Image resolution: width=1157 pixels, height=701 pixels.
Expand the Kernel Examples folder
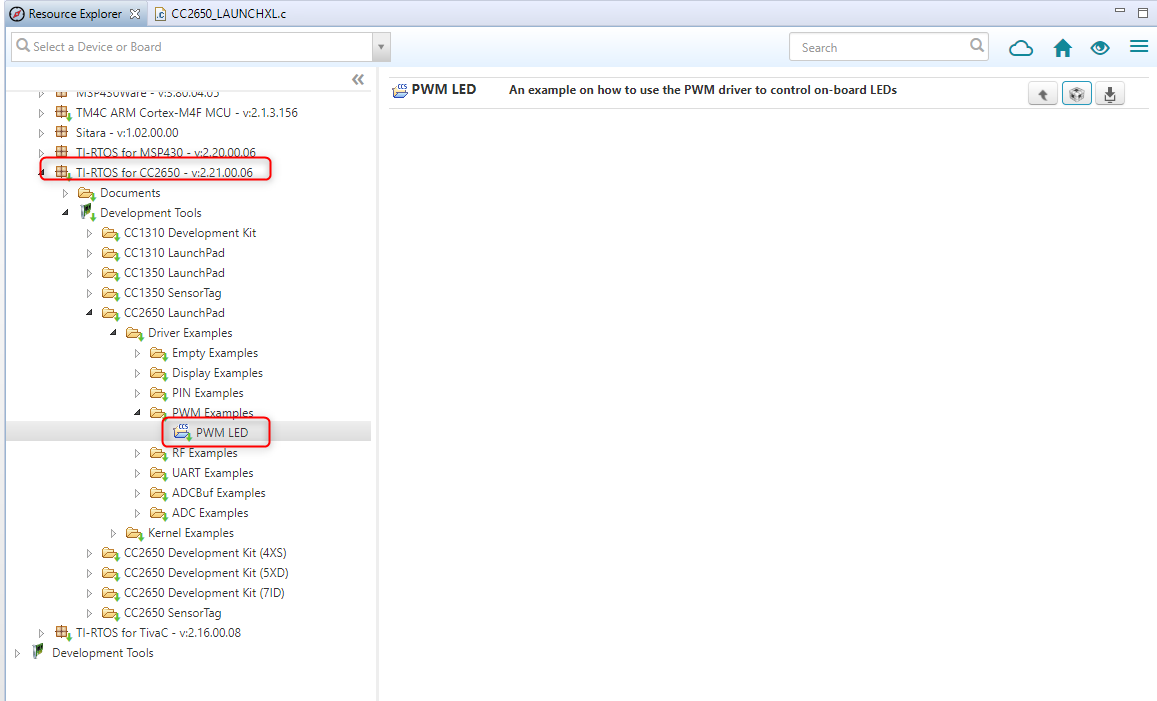113,533
